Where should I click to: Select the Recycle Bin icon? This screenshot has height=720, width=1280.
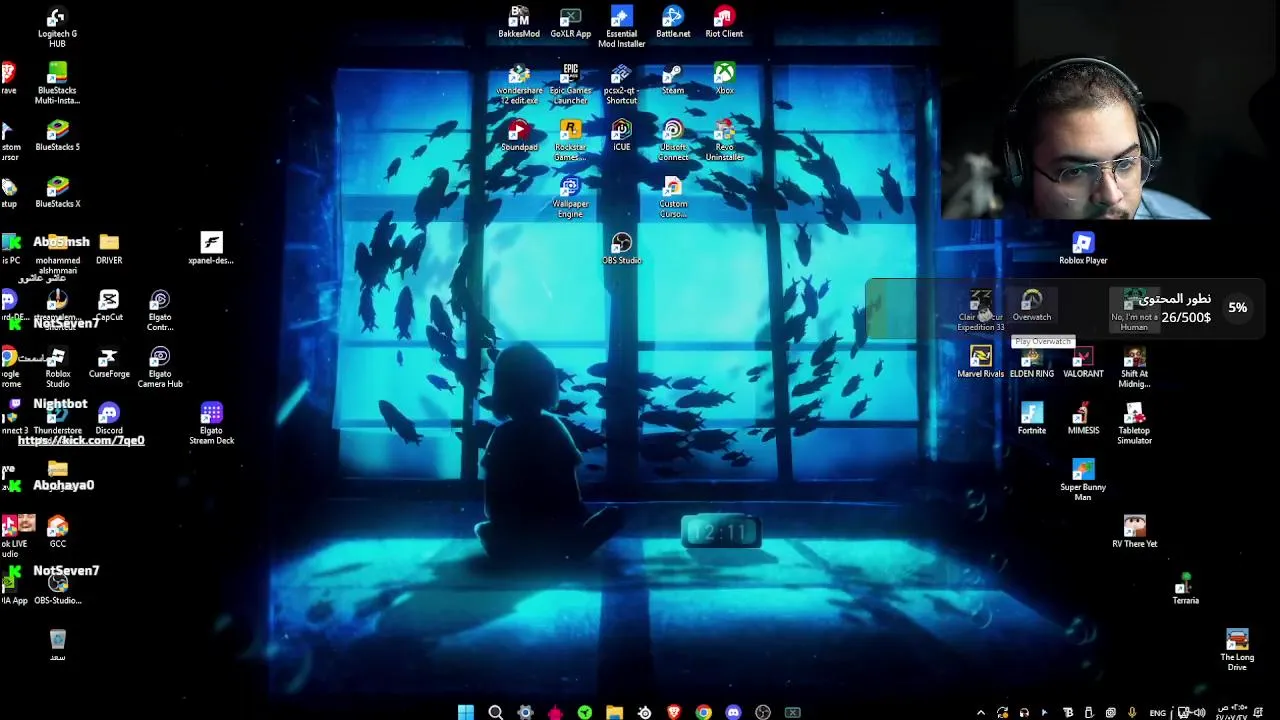57,646
